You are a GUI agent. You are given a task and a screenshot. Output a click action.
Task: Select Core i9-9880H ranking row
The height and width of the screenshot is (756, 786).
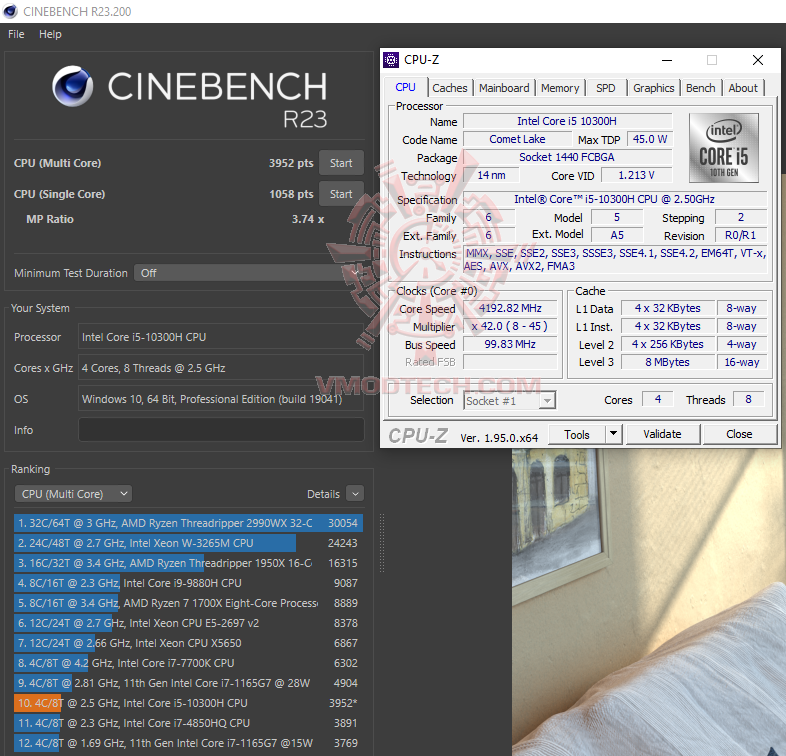(x=188, y=583)
